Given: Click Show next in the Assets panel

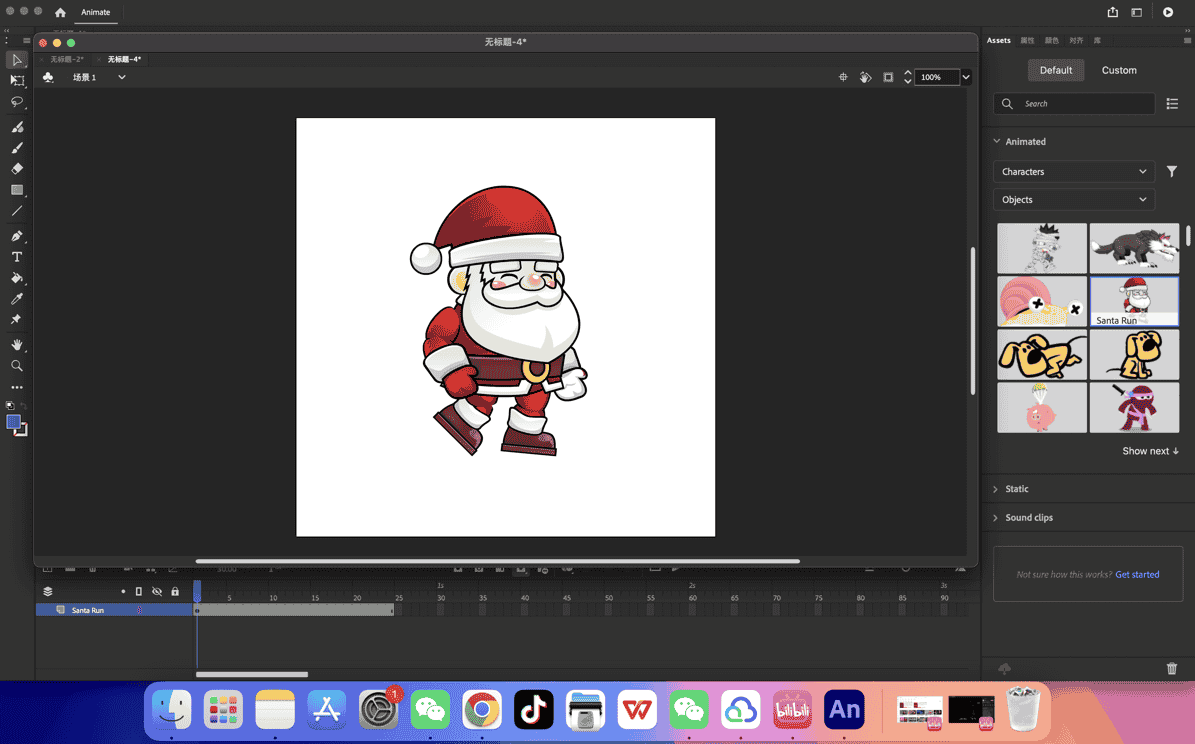Looking at the screenshot, I should [1150, 451].
